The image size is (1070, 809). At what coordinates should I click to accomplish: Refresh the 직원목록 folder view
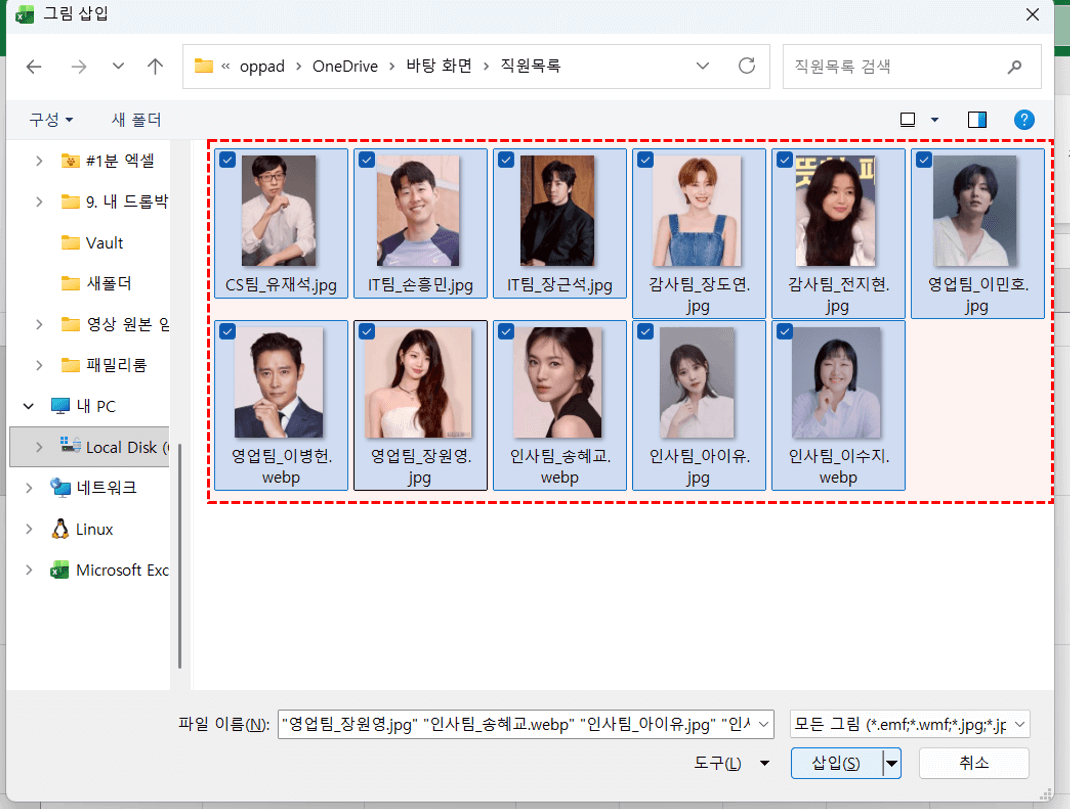click(746, 67)
